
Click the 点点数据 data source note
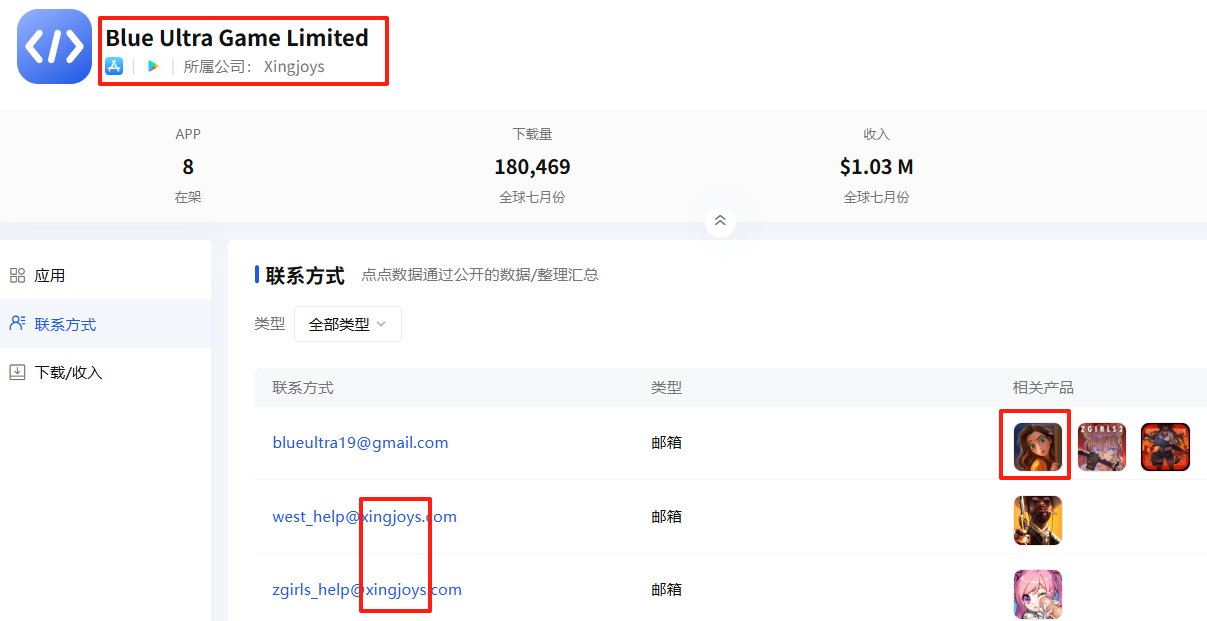480,275
